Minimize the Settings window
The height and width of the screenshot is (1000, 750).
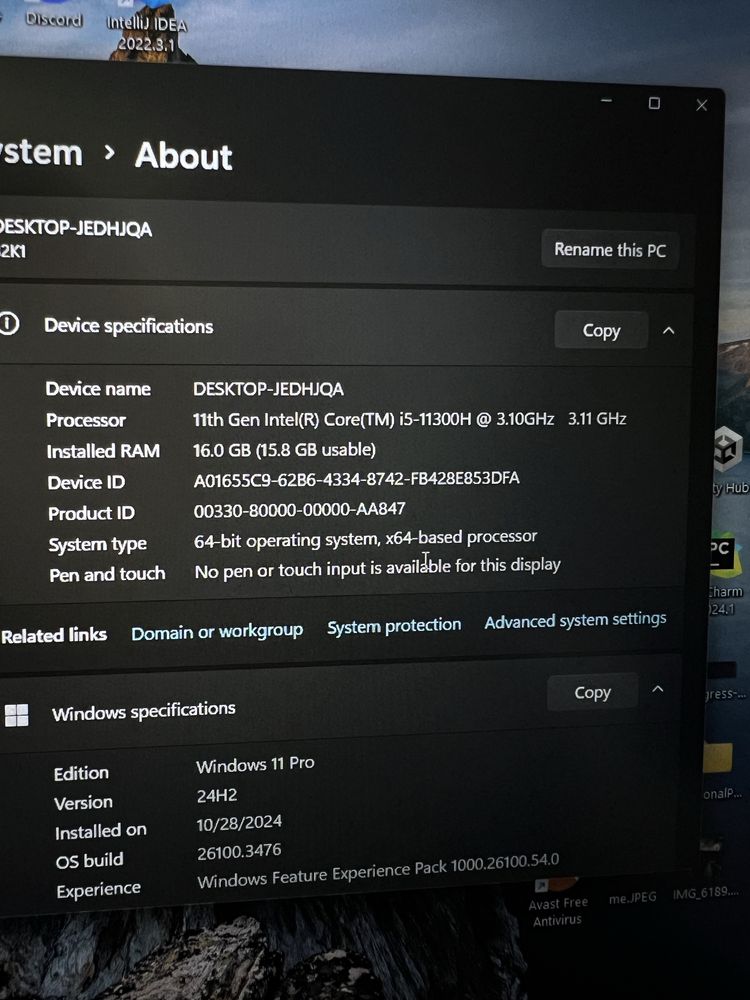point(606,101)
